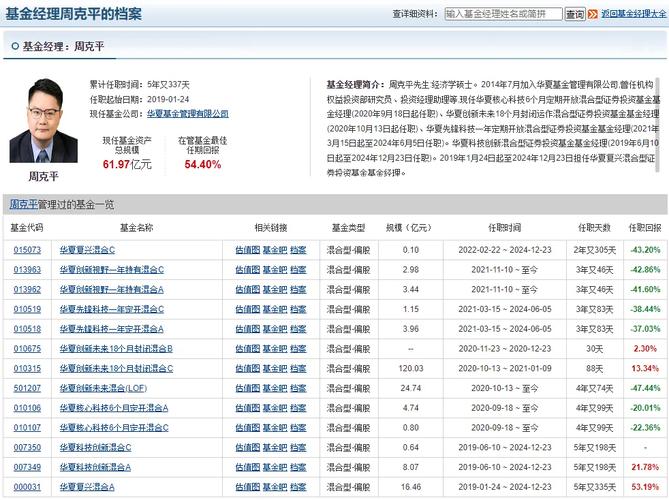This screenshot has height=500, width=669.
Task: Open 基金吧 for fund 501207
Action: coord(275,388)
